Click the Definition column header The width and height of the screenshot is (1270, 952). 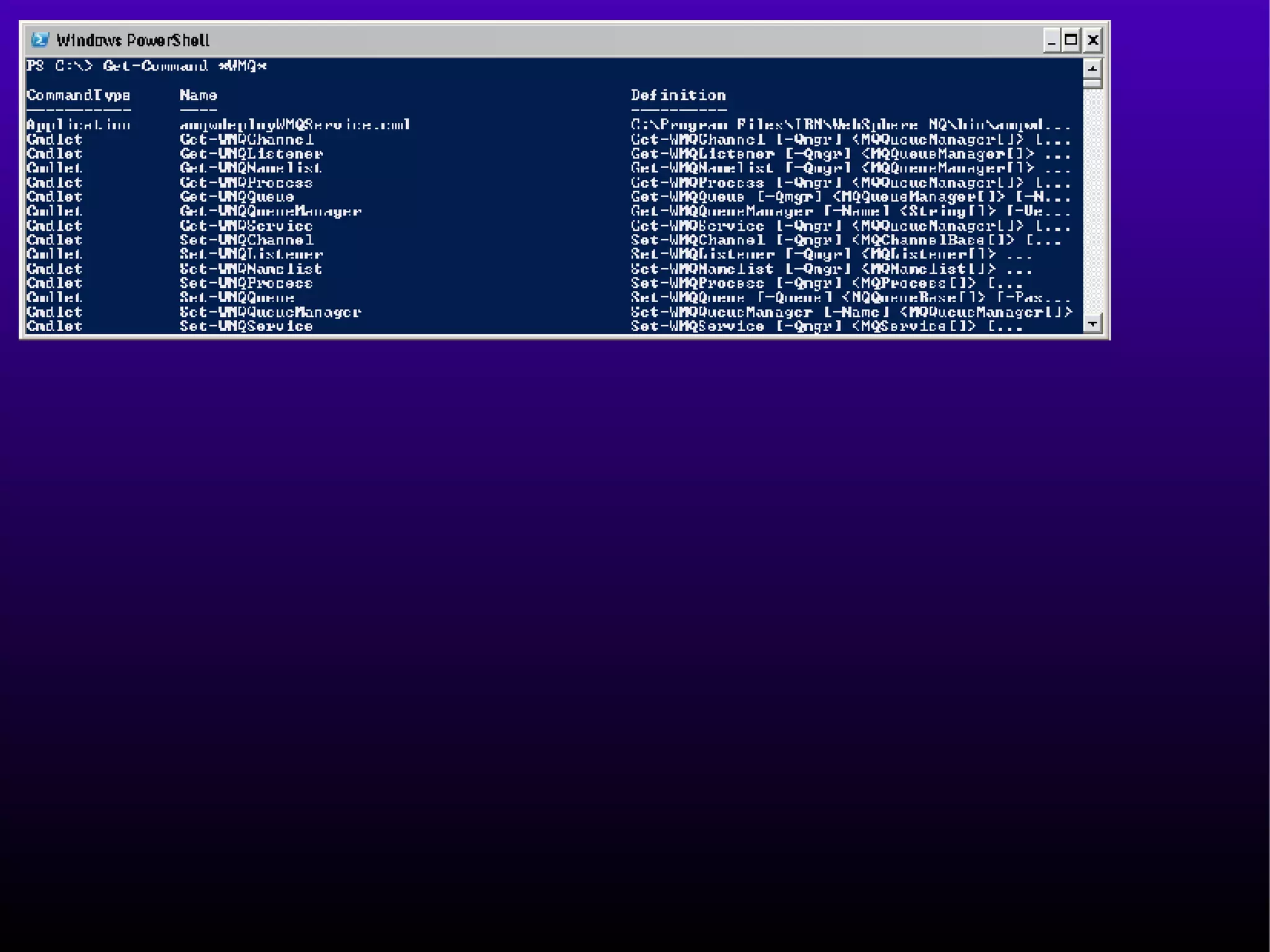point(678,96)
